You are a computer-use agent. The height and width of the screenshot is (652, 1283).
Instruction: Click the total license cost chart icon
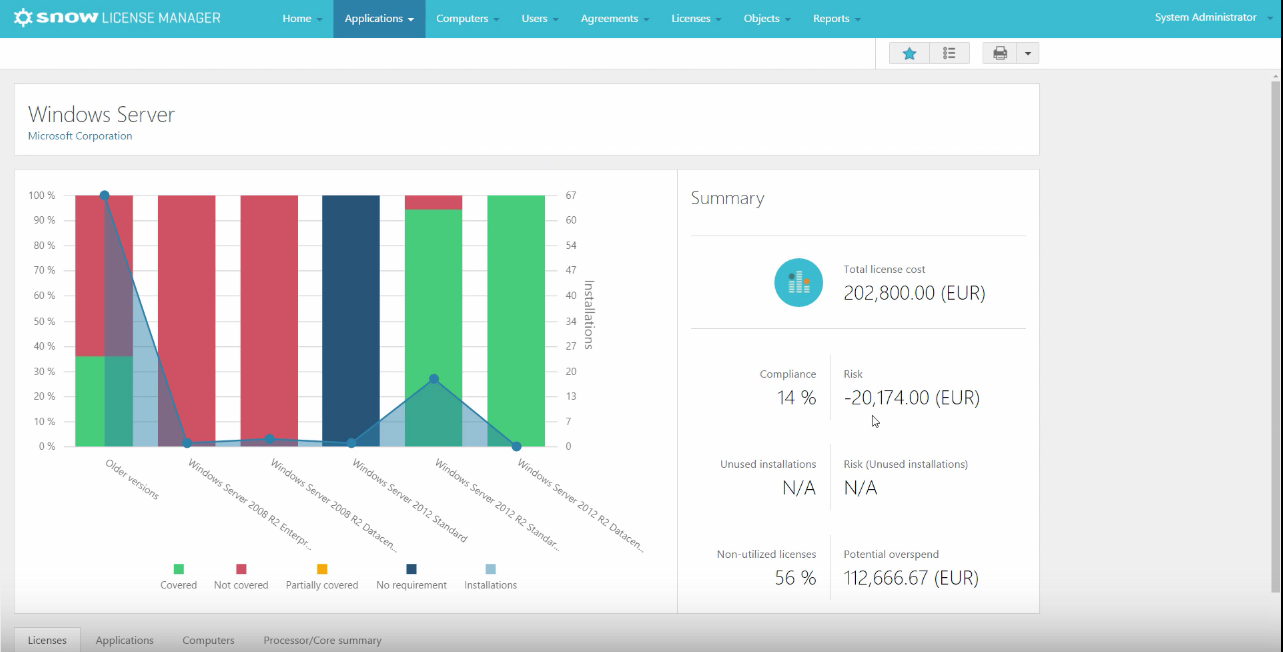point(798,283)
